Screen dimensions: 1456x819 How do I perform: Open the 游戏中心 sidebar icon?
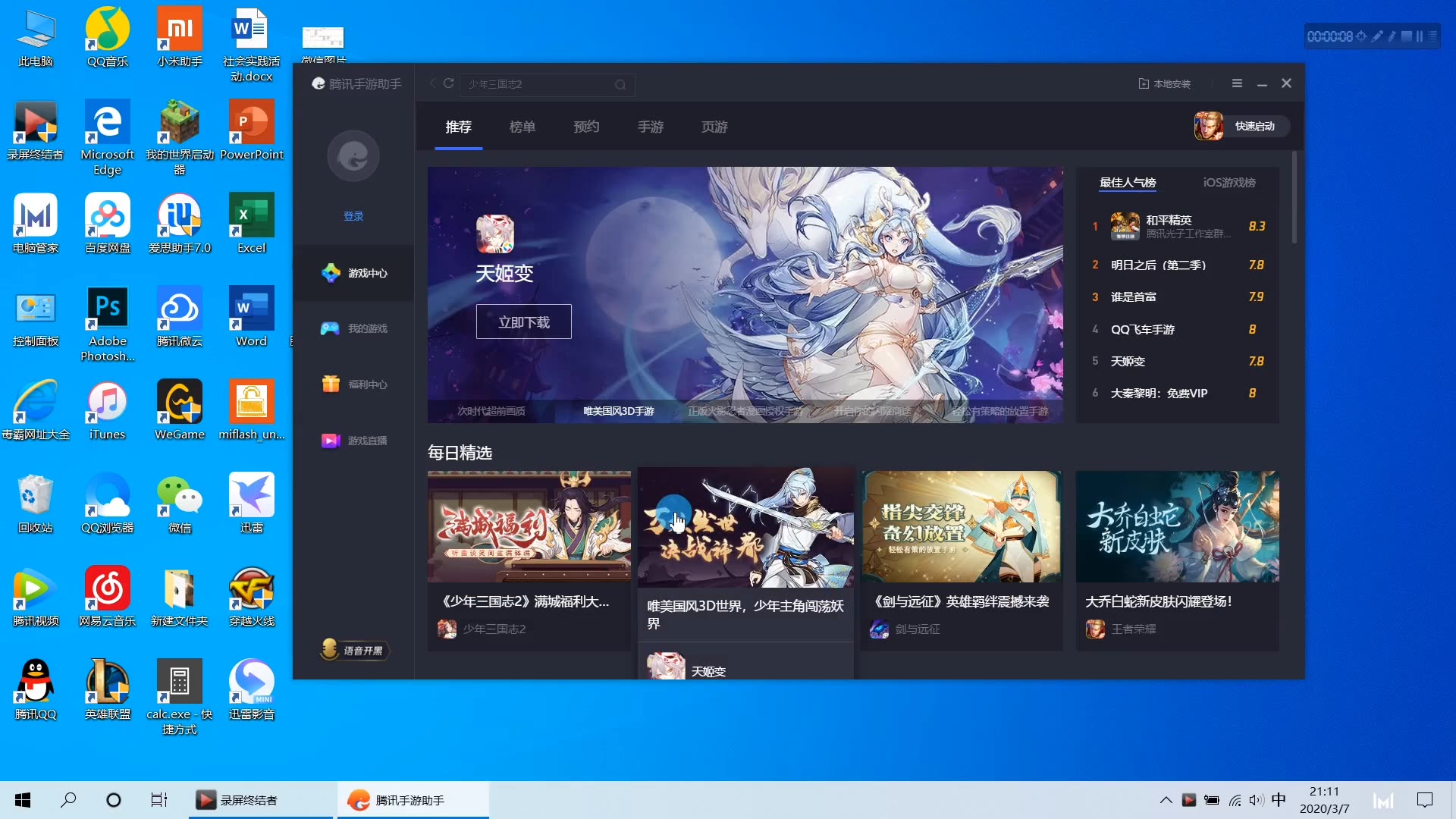[331, 273]
